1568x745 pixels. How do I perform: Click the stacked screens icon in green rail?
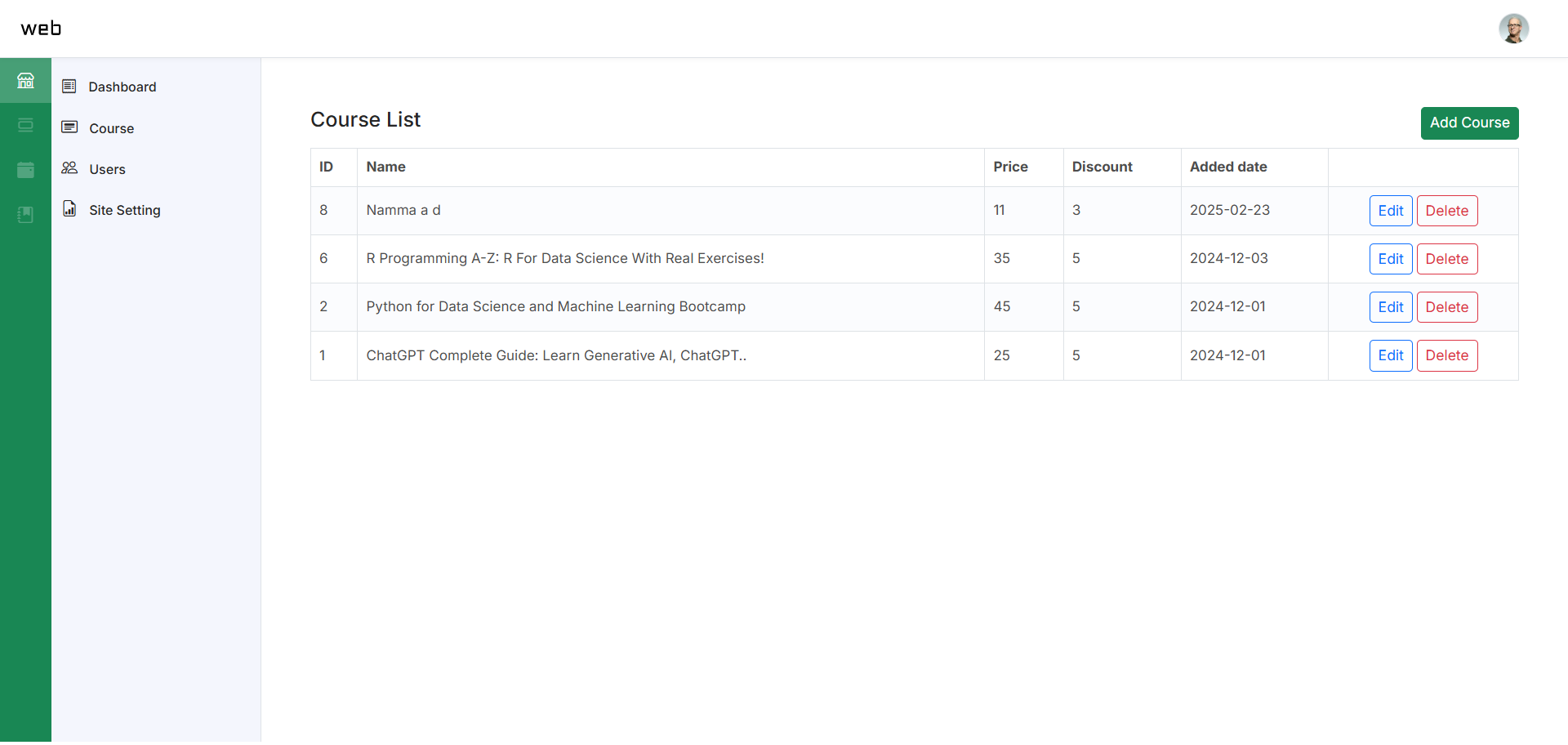(x=25, y=125)
